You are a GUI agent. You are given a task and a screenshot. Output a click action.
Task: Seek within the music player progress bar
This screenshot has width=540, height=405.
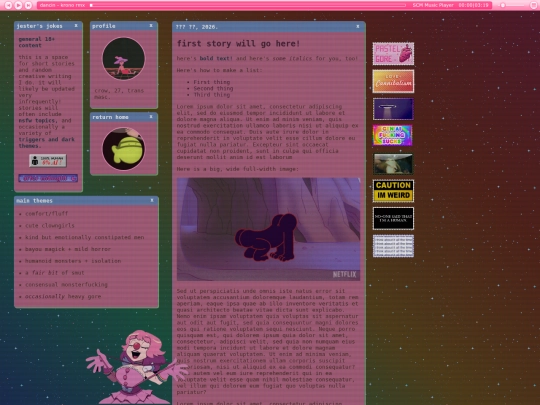click(248, 5)
